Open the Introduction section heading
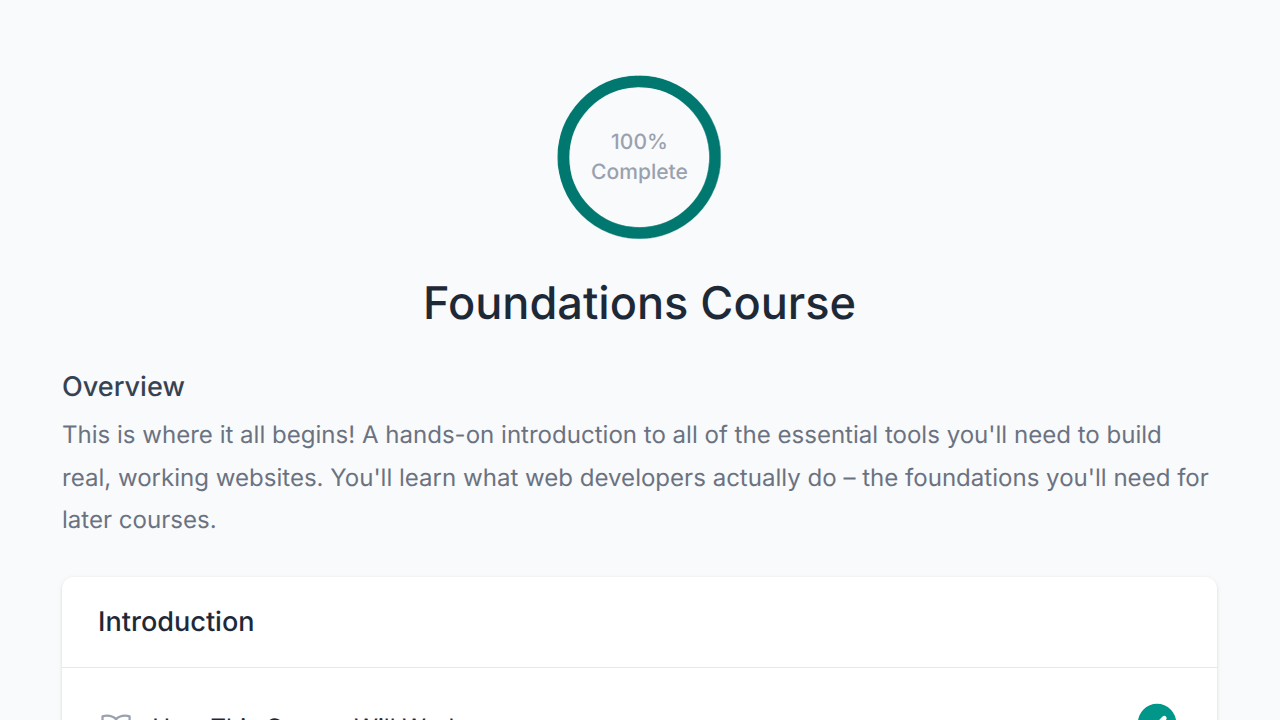 (176, 622)
